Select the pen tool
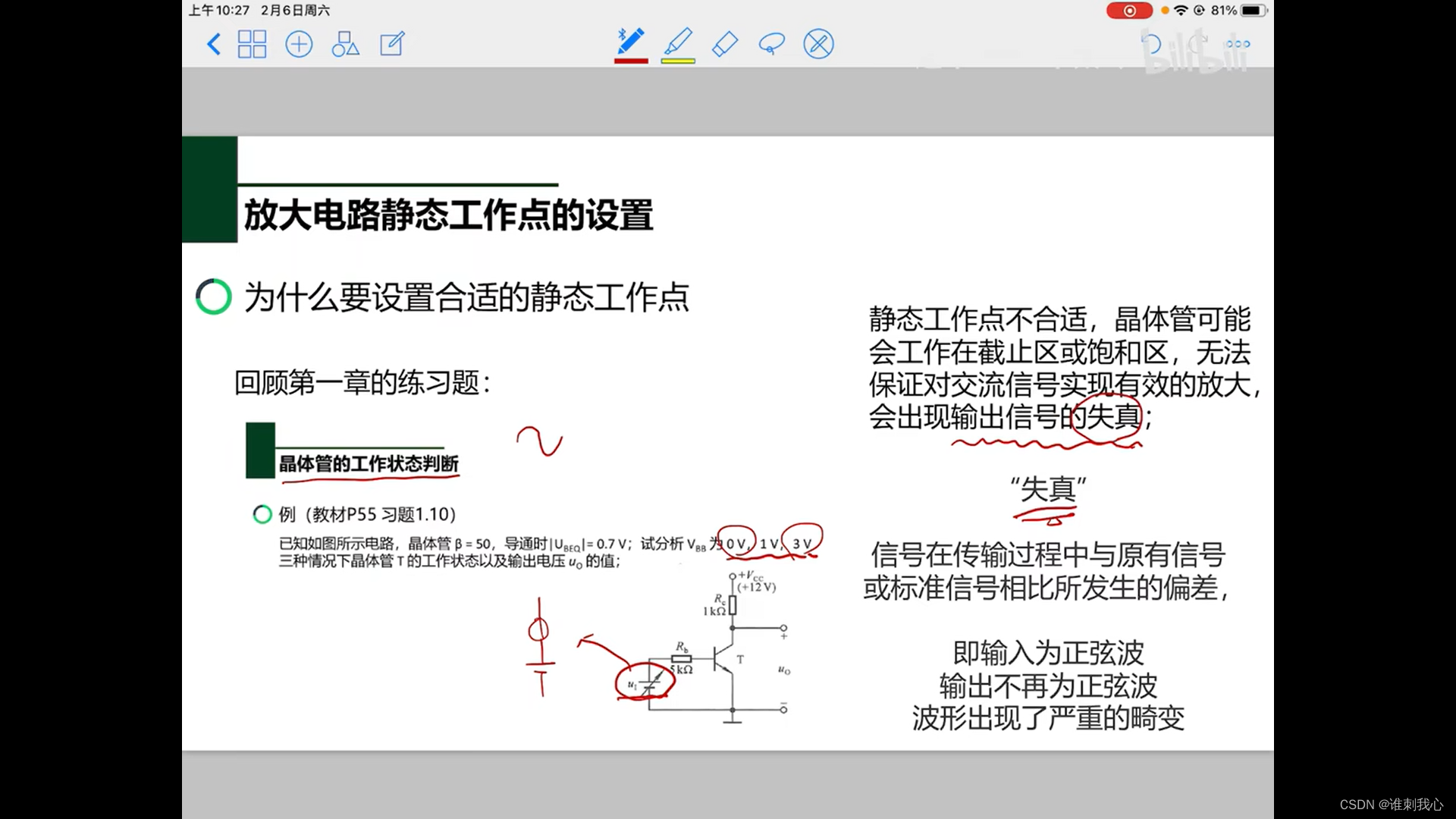Viewport: 1456px width, 819px height. 631,41
